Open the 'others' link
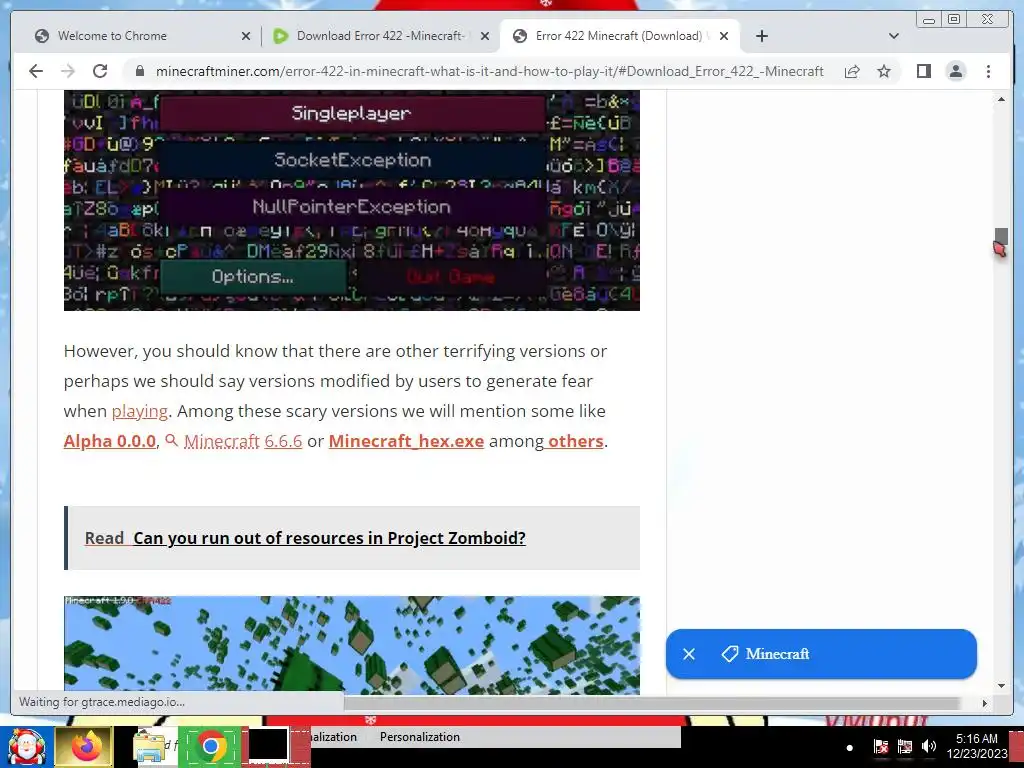The height and width of the screenshot is (768, 1024). tap(575, 441)
